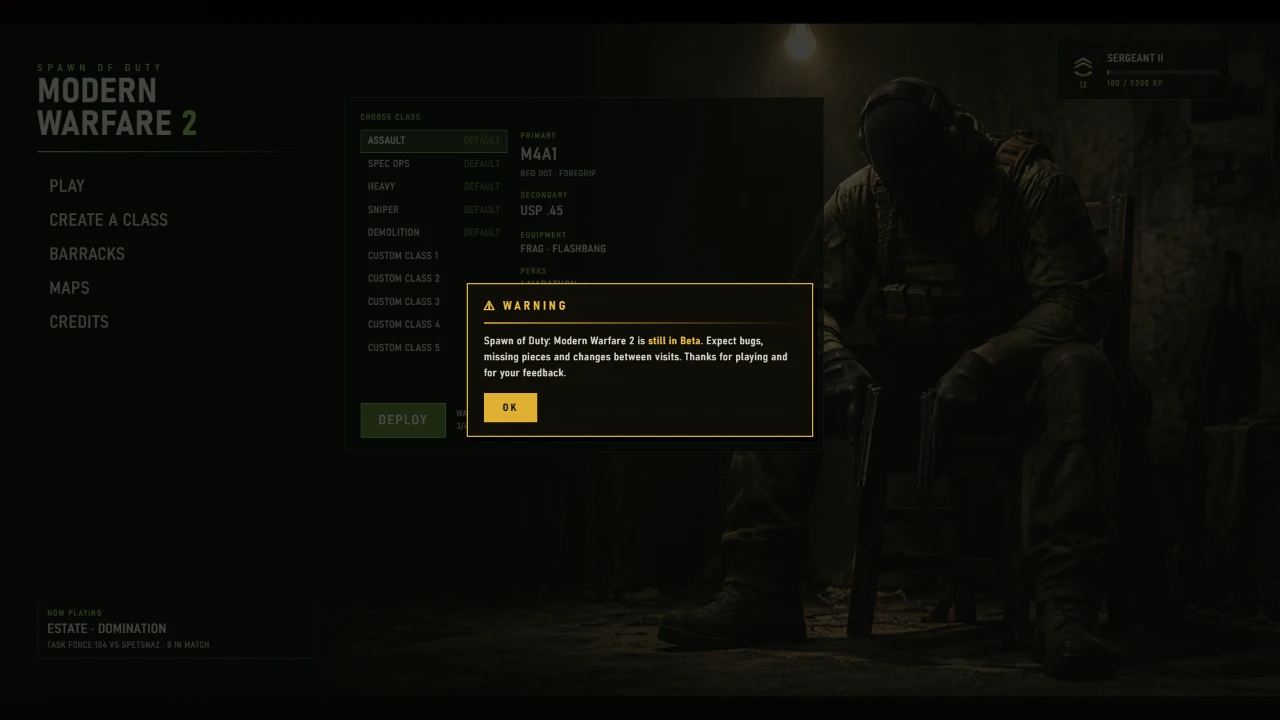The height and width of the screenshot is (720, 1280).
Task: Dismiss the warning with the OK button
Action: 510,407
